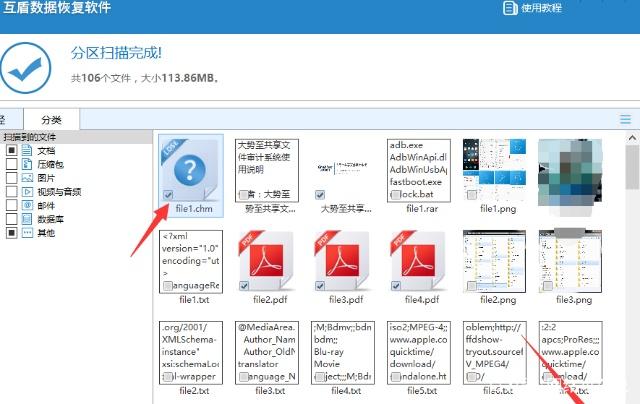Select the file4.txt preview thumbnail
Viewport: 640px width, 404px height.
click(343, 353)
